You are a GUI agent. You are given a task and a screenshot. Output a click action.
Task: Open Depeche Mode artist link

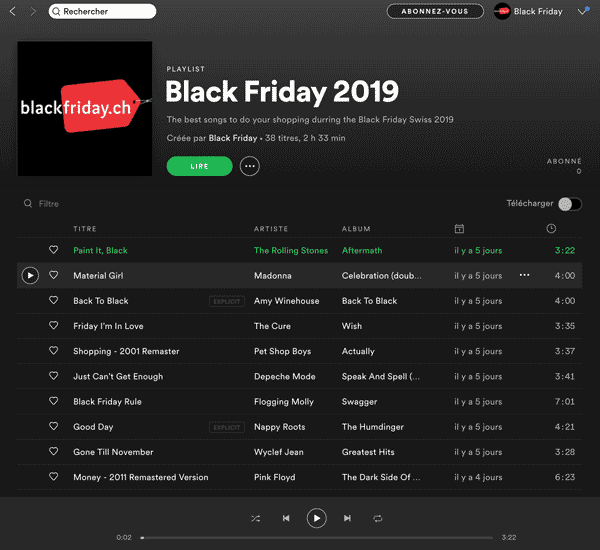coord(285,377)
